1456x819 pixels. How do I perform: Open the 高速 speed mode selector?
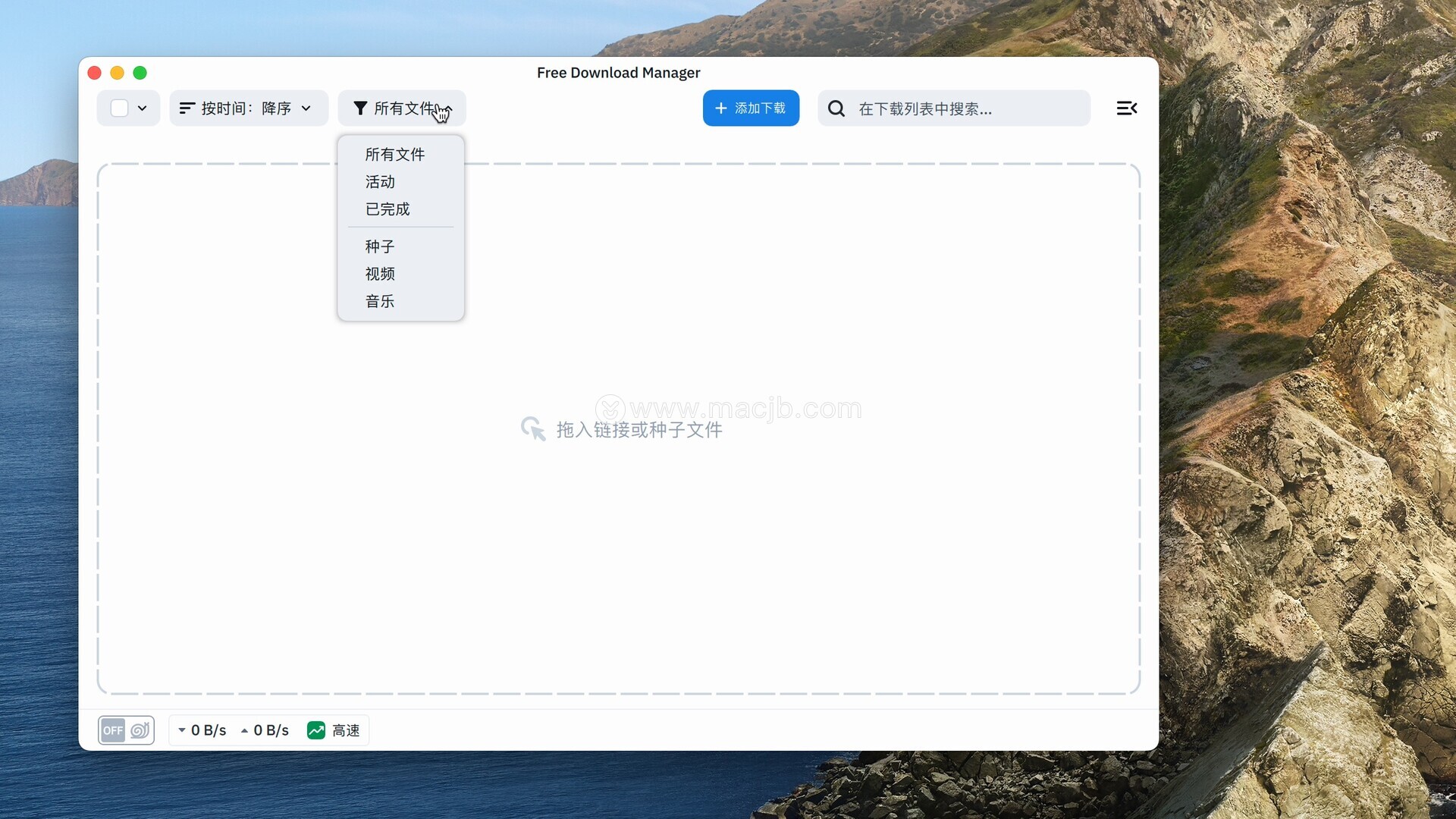[346, 730]
